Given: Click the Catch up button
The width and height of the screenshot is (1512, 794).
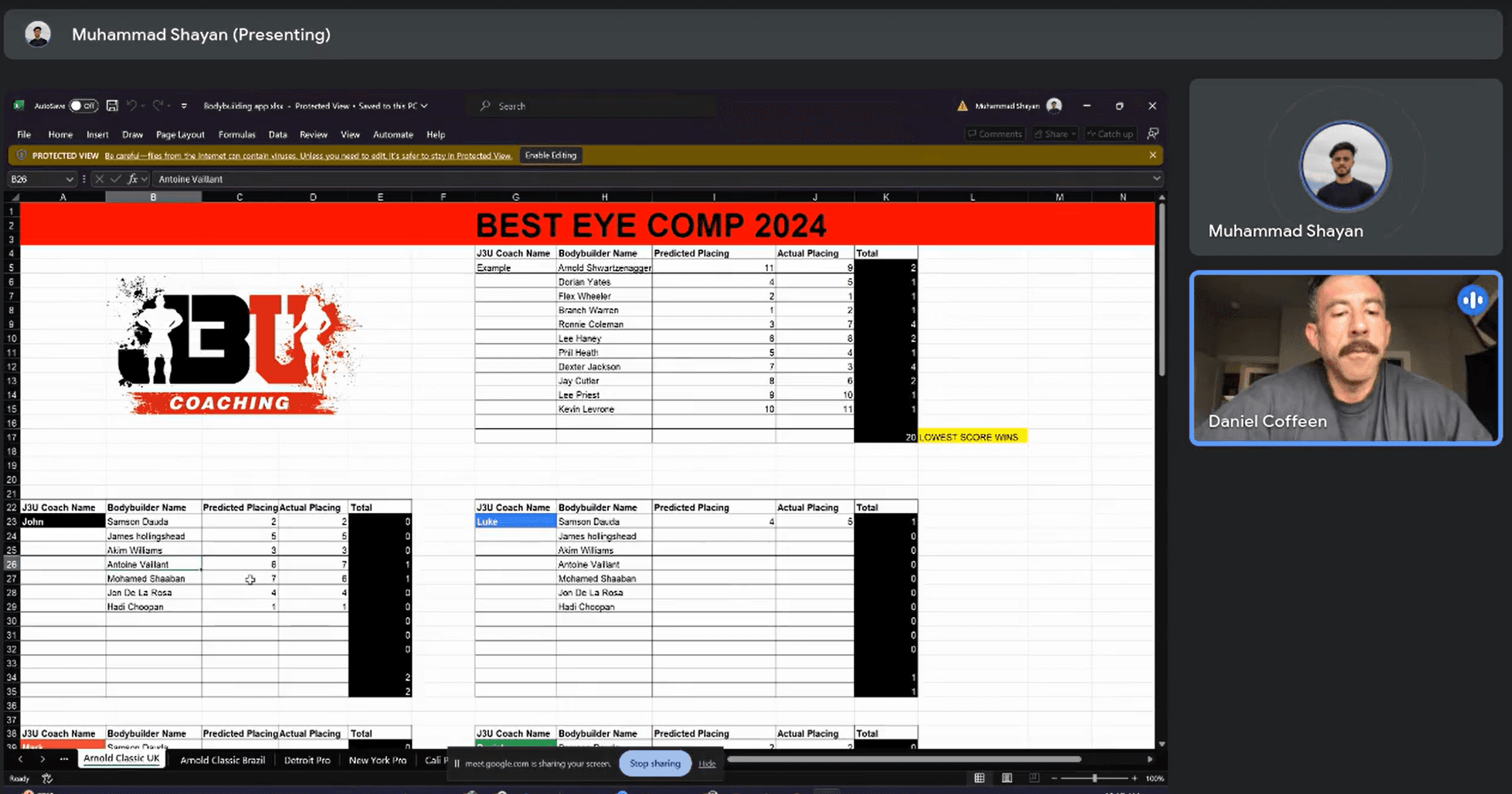Looking at the screenshot, I should [x=1109, y=134].
